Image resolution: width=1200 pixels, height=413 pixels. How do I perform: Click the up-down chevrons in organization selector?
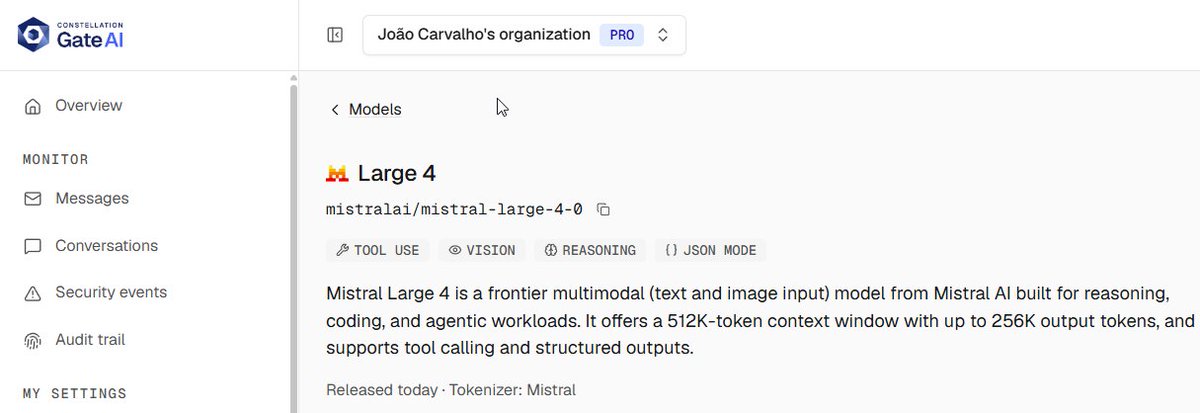pos(662,35)
